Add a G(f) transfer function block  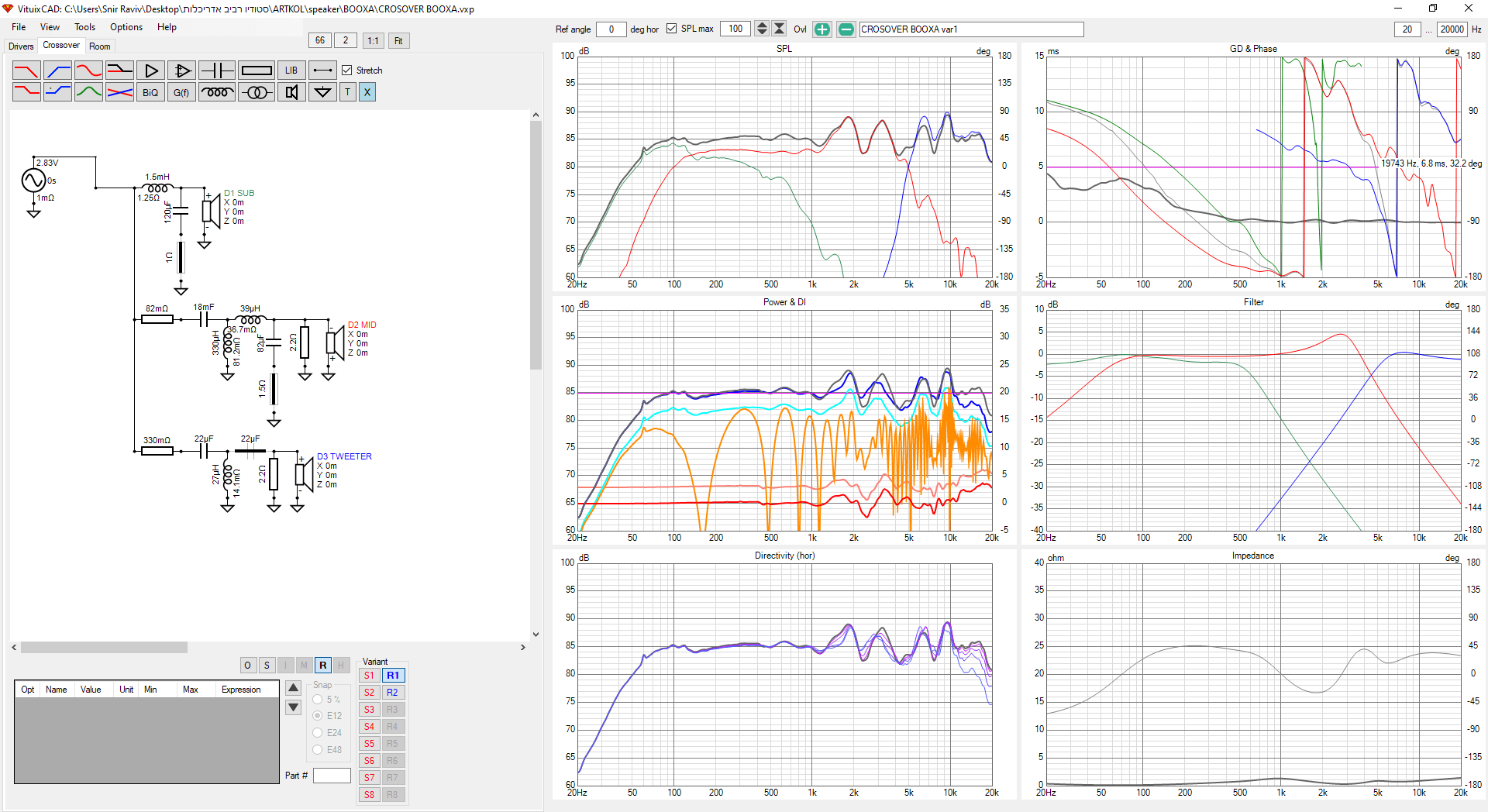181,92
